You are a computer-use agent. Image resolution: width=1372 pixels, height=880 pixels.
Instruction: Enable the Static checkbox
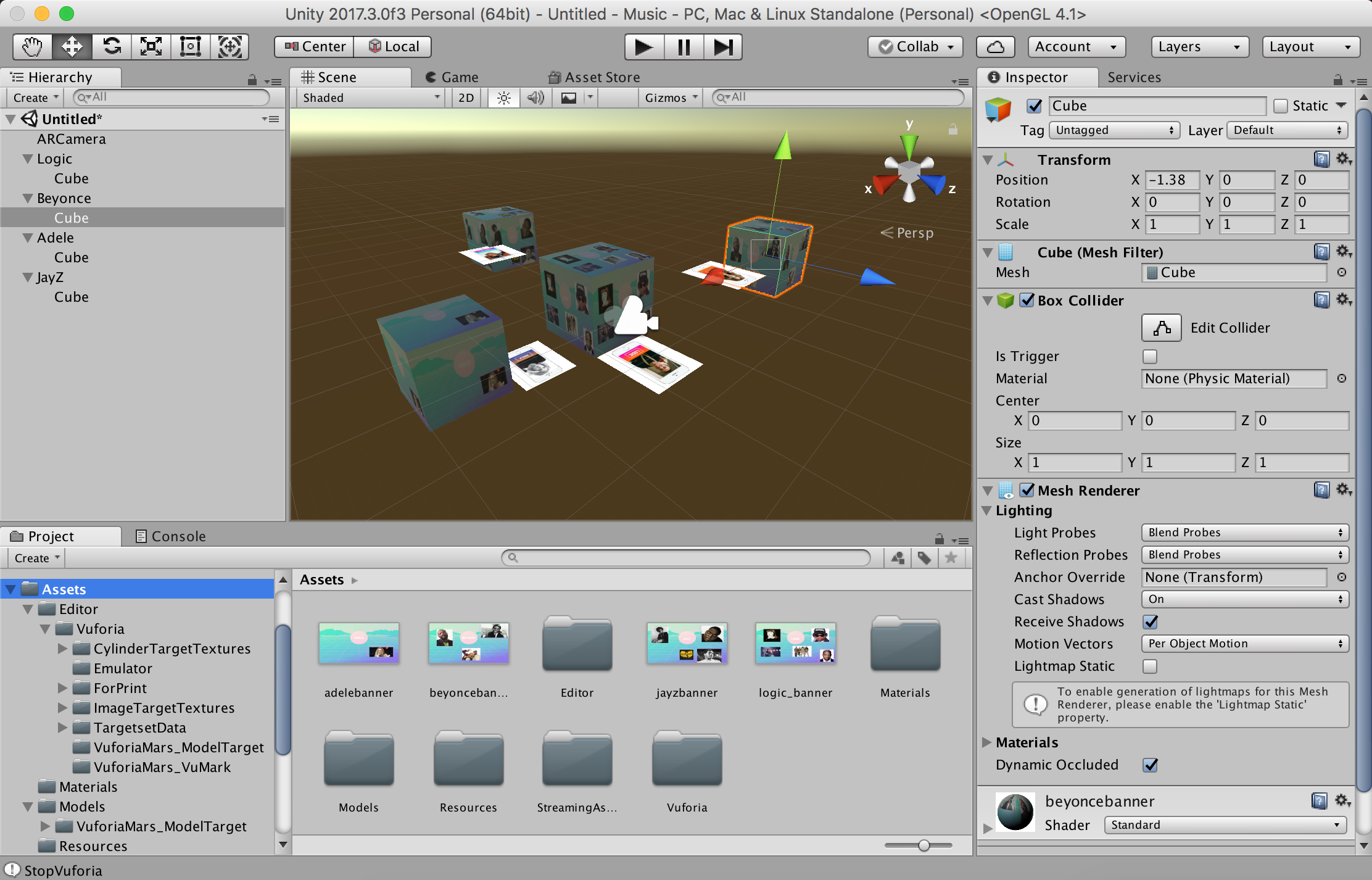coord(1281,106)
